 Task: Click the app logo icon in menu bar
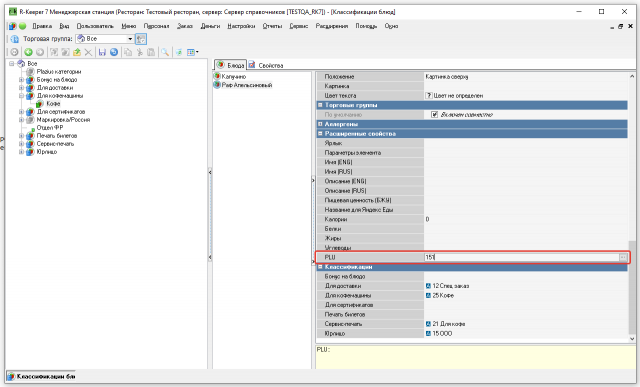click(13, 26)
